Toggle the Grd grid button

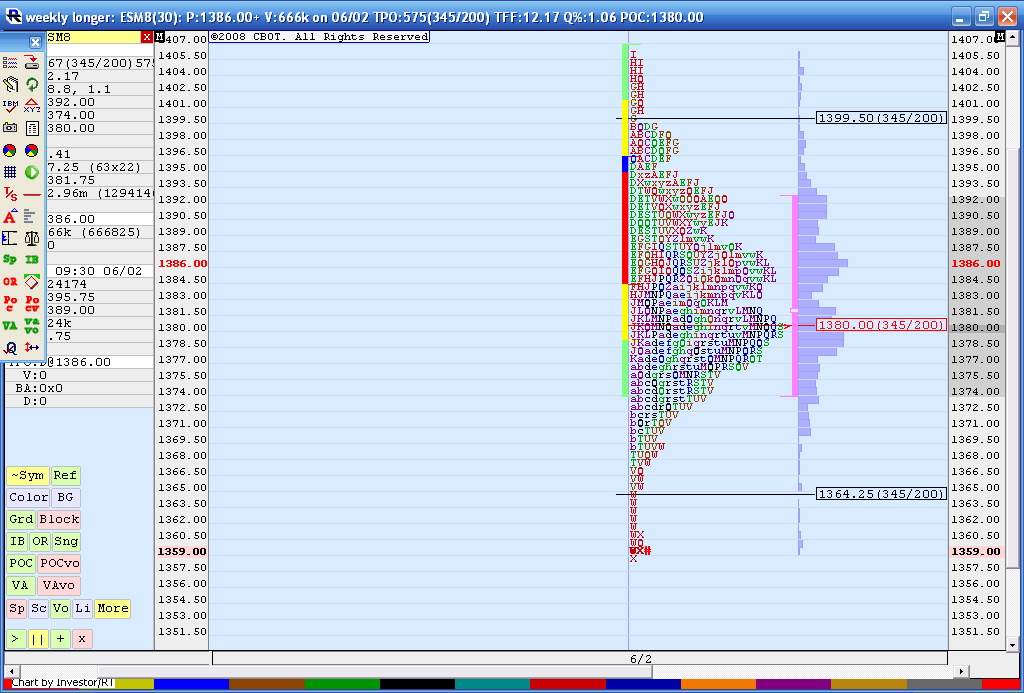click(21, 520)
